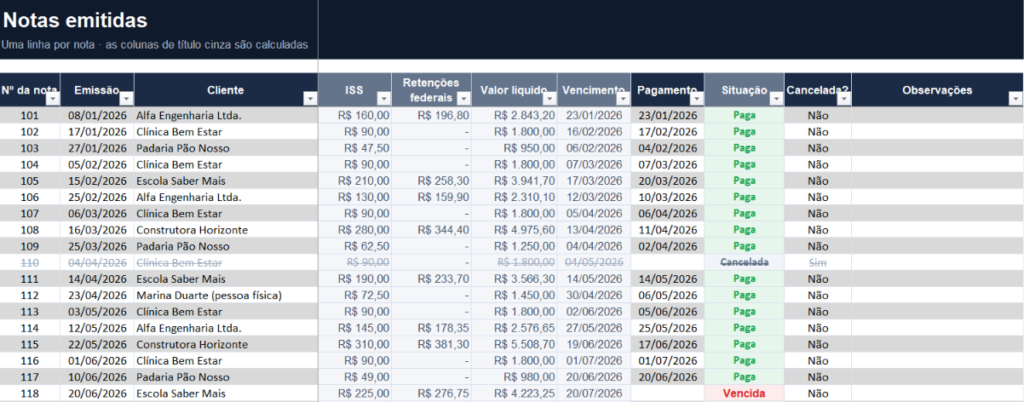Select the client cell of nota 106
The width and height of the screenshot is (1024, 402).
(x=226, y=197)
